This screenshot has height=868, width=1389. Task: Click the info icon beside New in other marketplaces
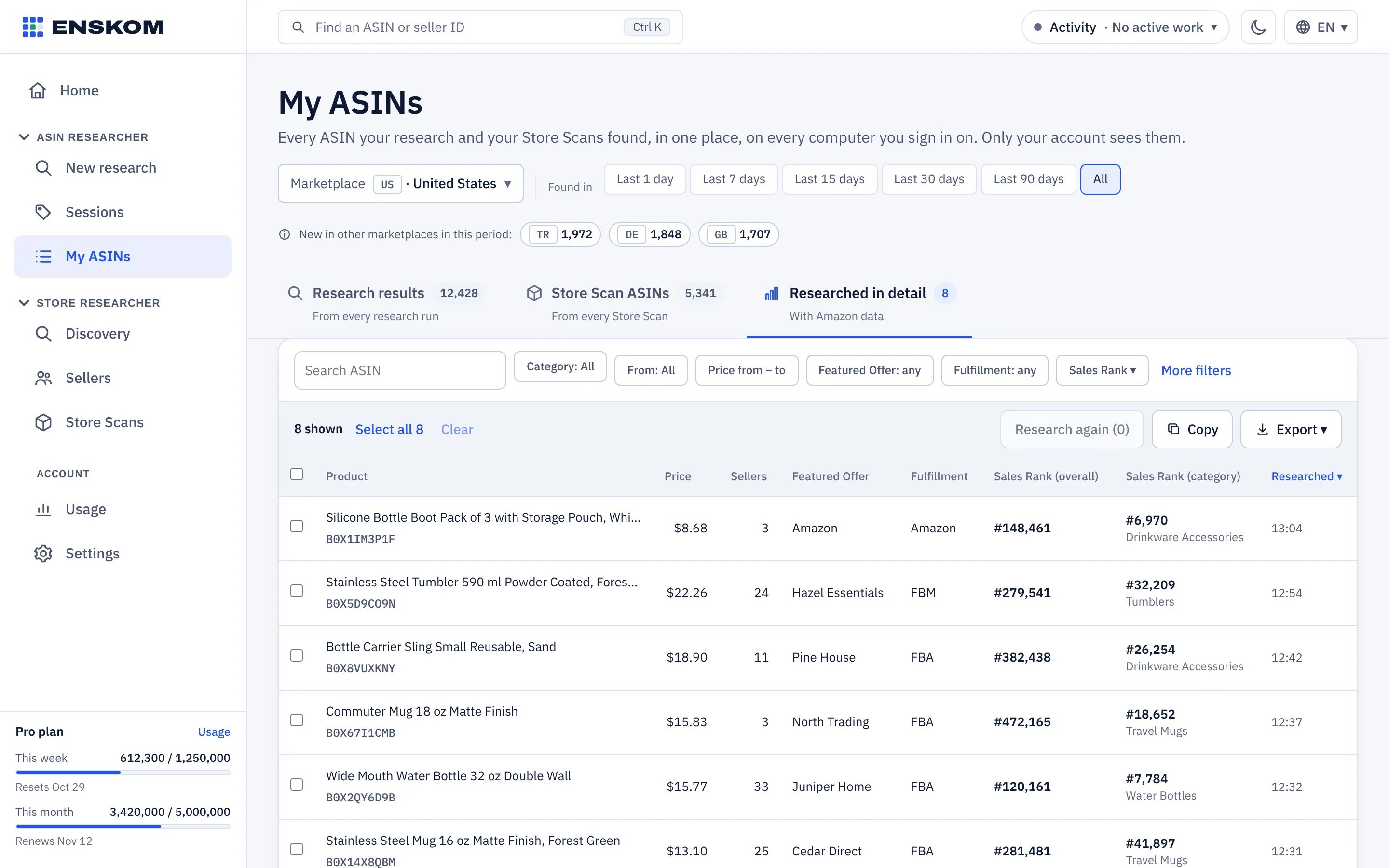(x=285, y=234)
